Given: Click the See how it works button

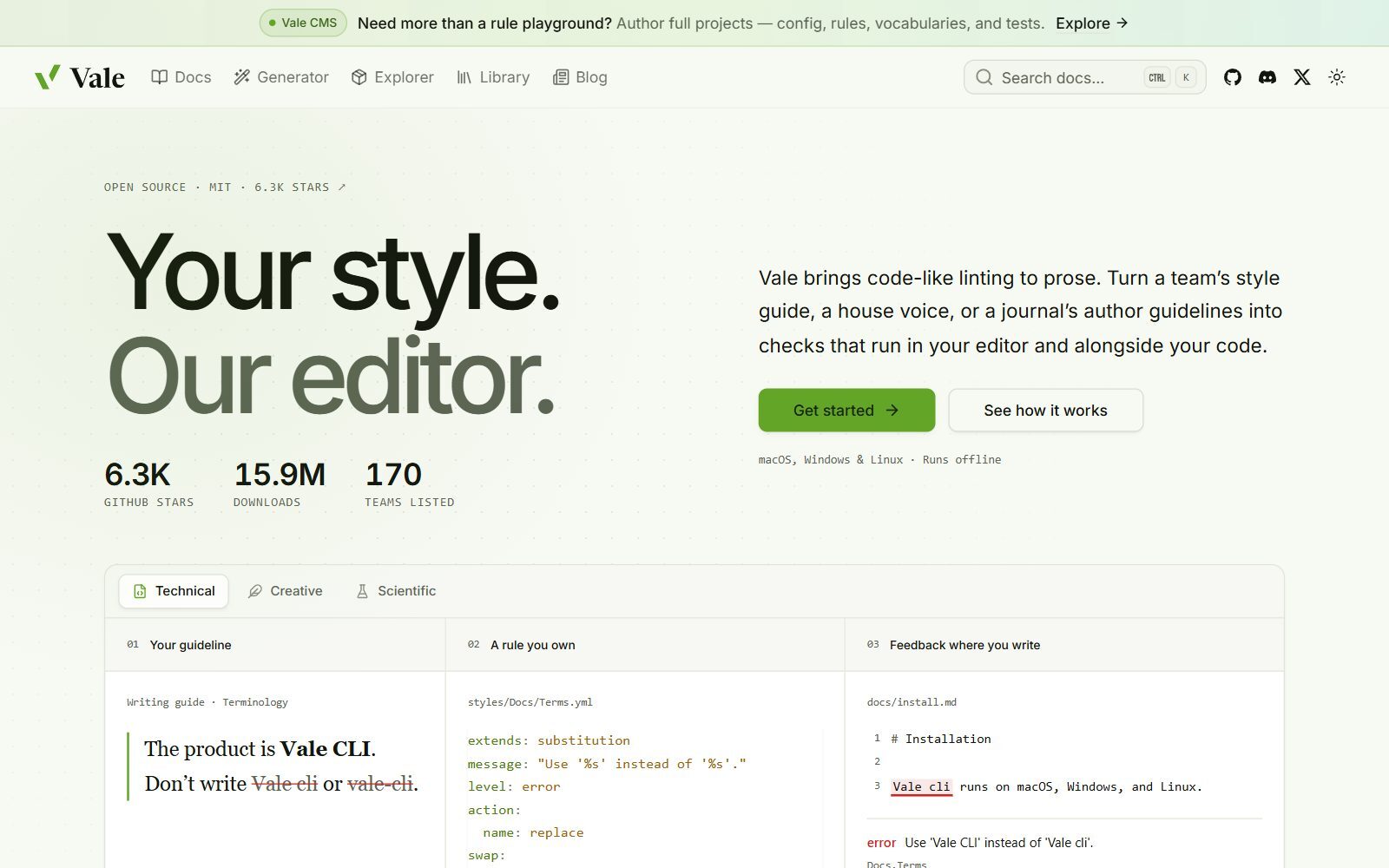Looking at the screenshot, I should pyautogui.click(x=1045, y=410).
